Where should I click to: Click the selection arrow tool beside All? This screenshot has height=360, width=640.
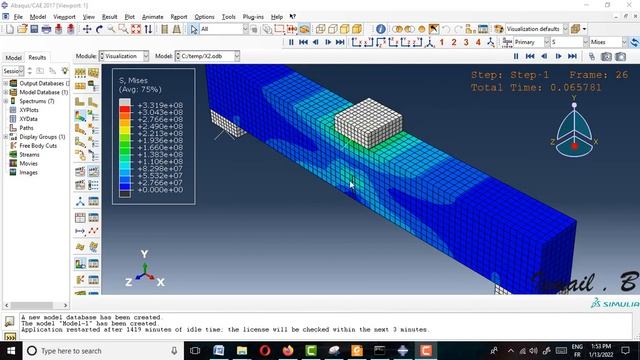[x=194, y=29]
